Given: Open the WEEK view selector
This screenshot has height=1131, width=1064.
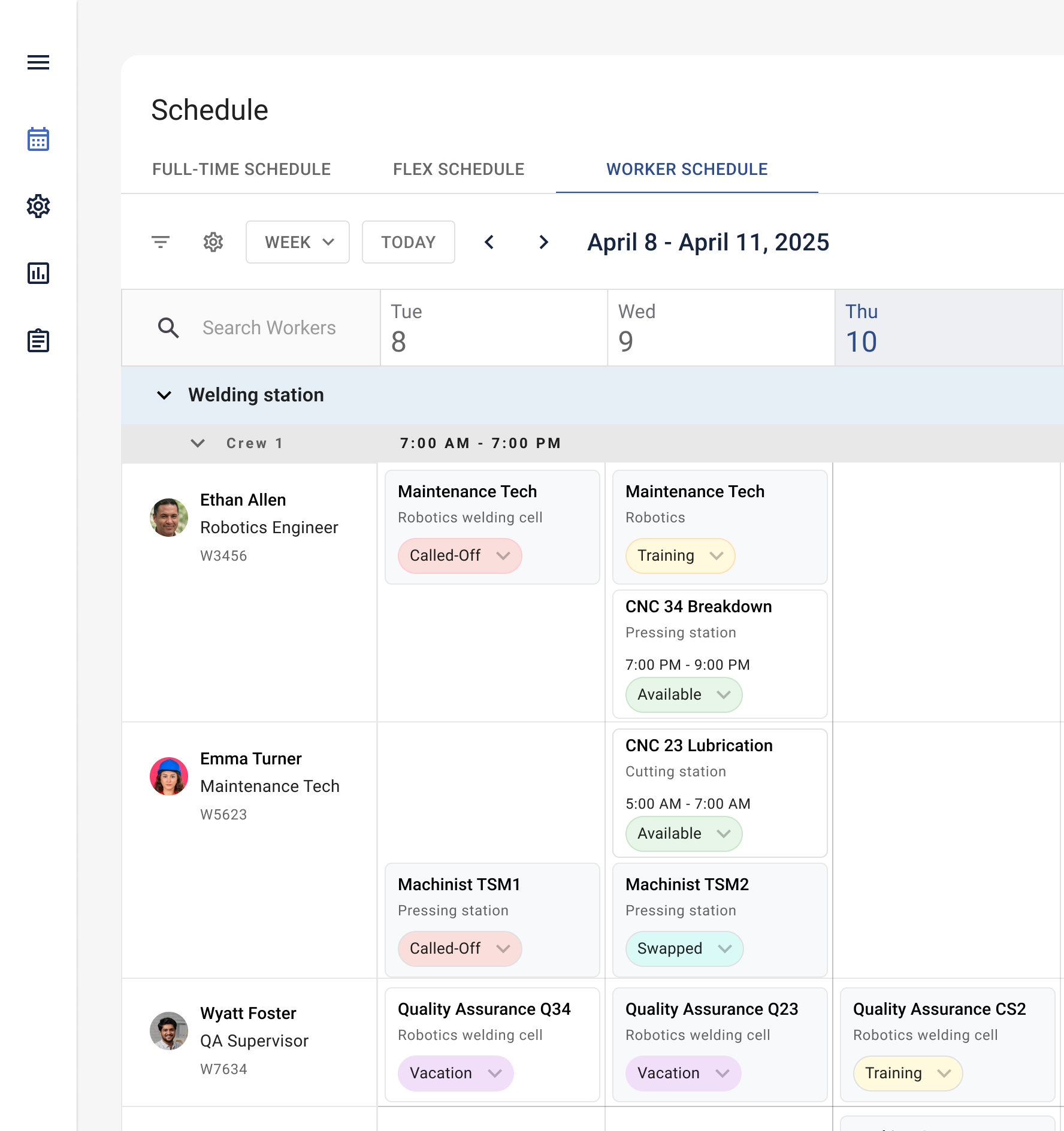Looking at the screenshot, I should tap(297, 242).
